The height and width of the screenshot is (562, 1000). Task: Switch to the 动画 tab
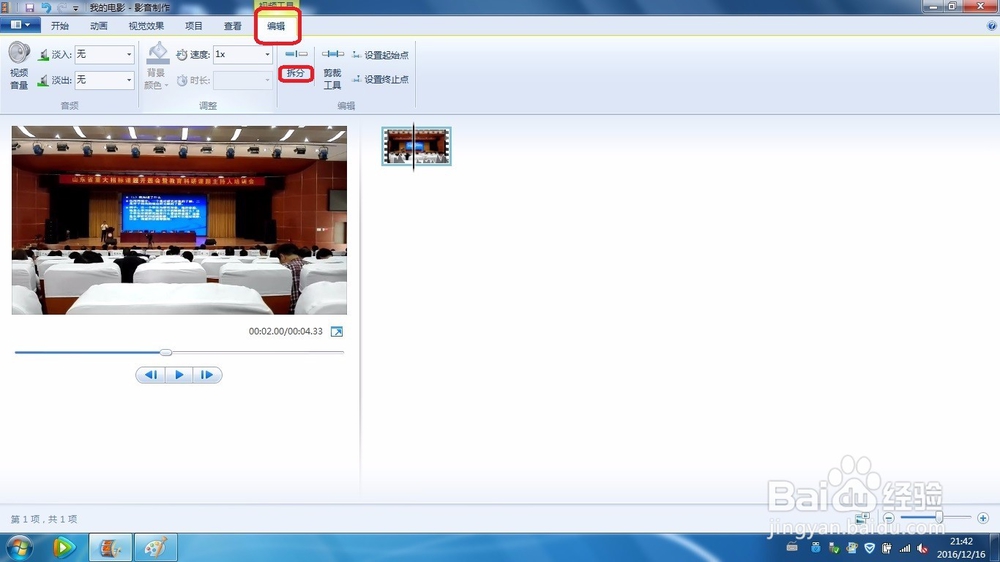[99, 26]
